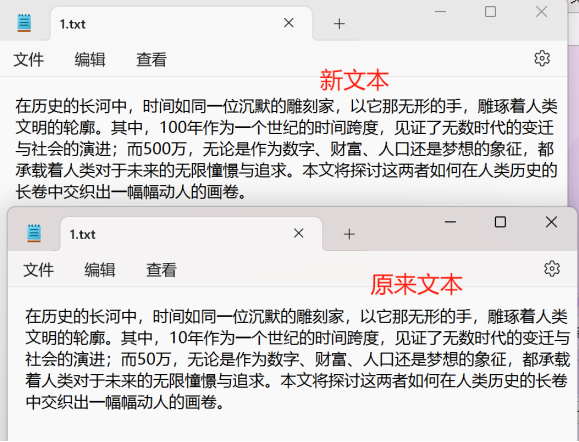Close 1.txt tab in top window
Image resolution: width=579 pixels, height=442 pixels.
click(x=289, y=23)
